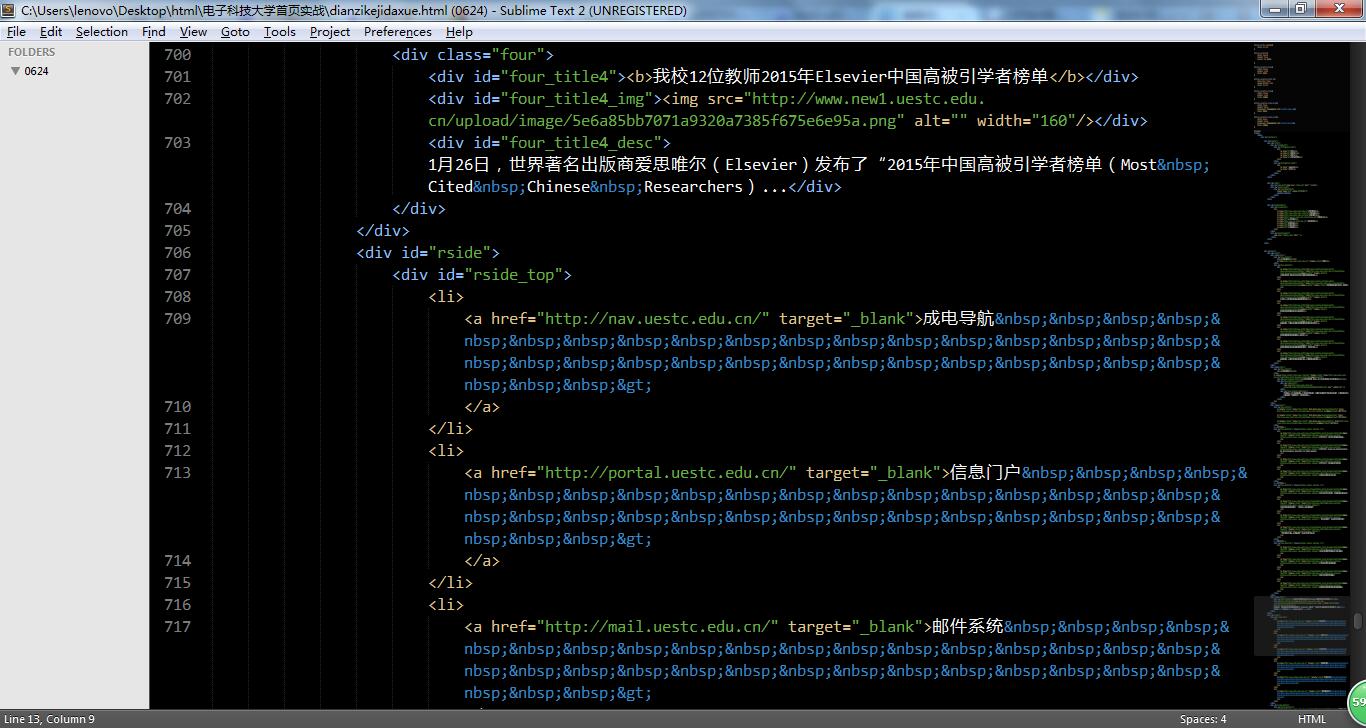Click the text 邮件系统
The height and width of the screenshot is (728, 1366).
(967, 627)
